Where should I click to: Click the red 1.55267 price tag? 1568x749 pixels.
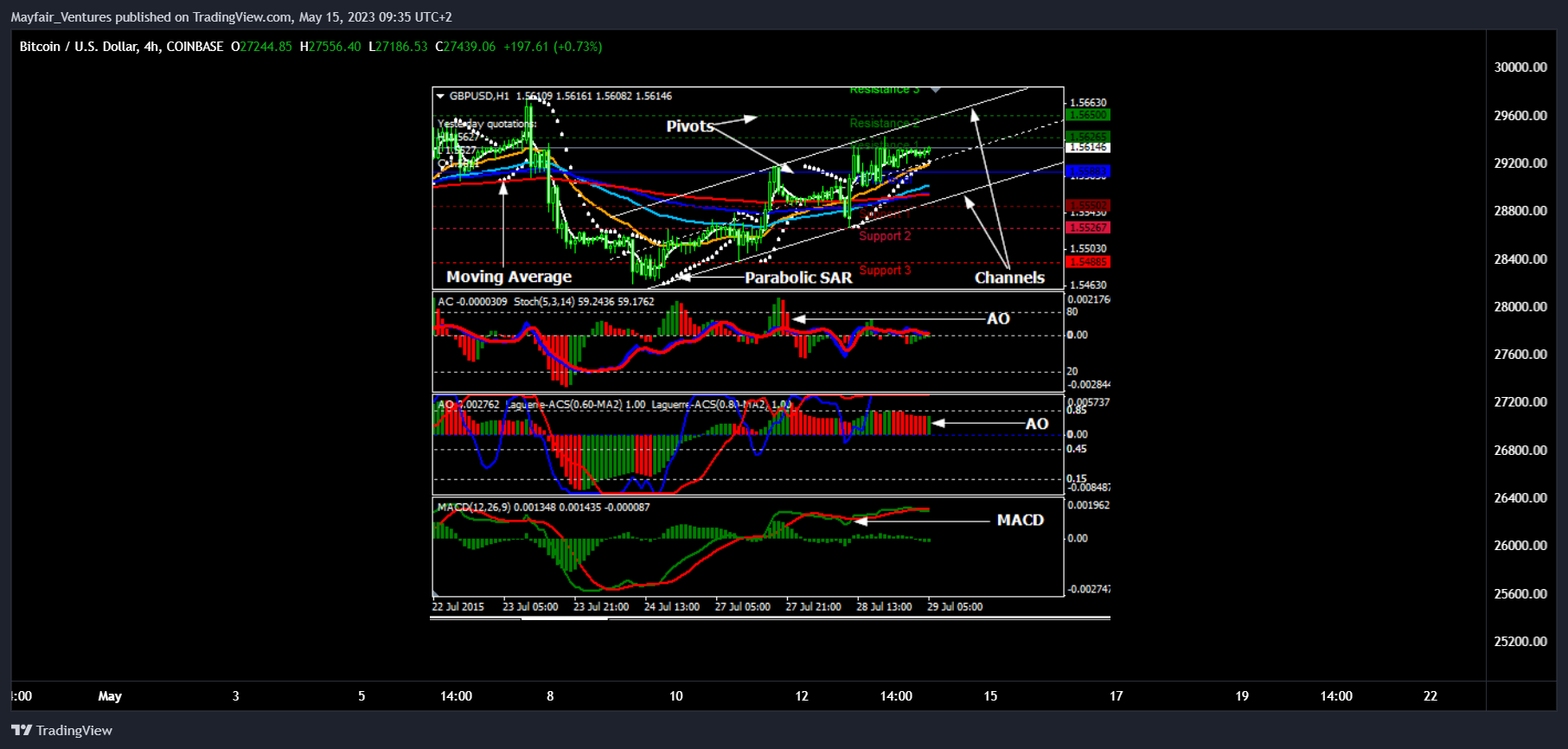tap(1089, 227)
